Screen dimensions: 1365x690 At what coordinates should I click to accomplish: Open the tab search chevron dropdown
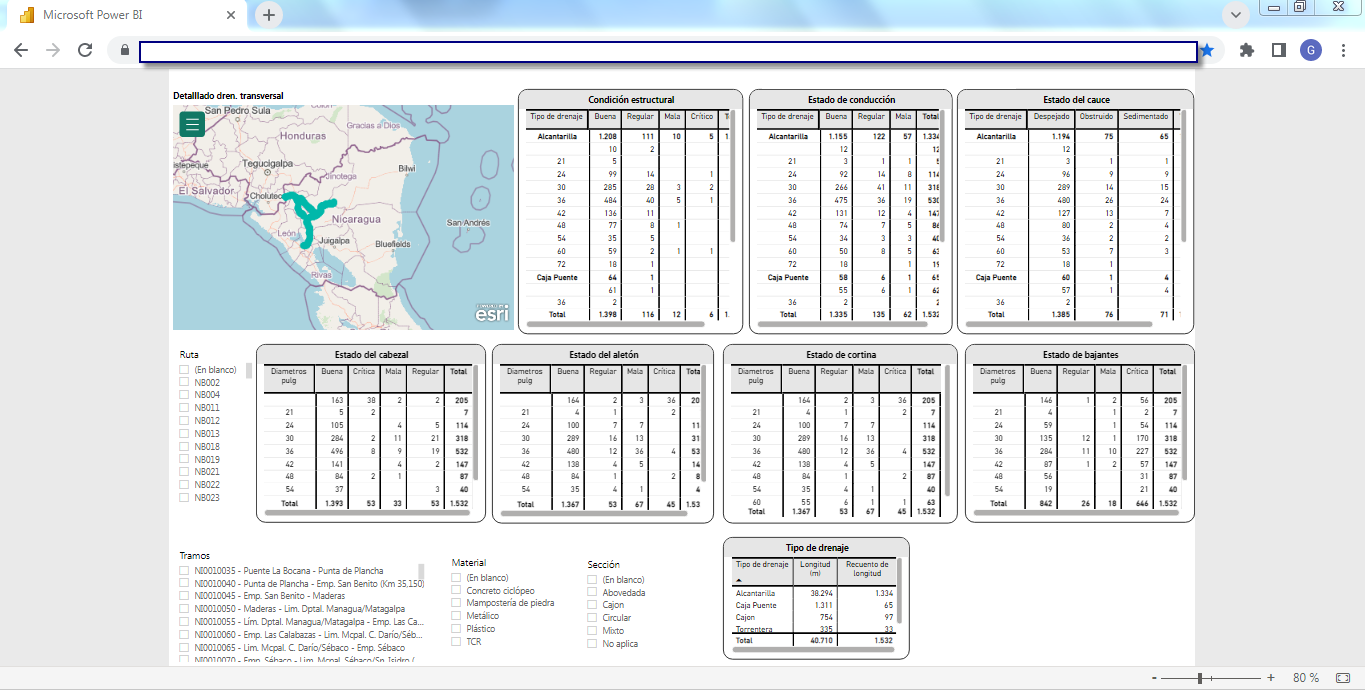pos(1236,15)
